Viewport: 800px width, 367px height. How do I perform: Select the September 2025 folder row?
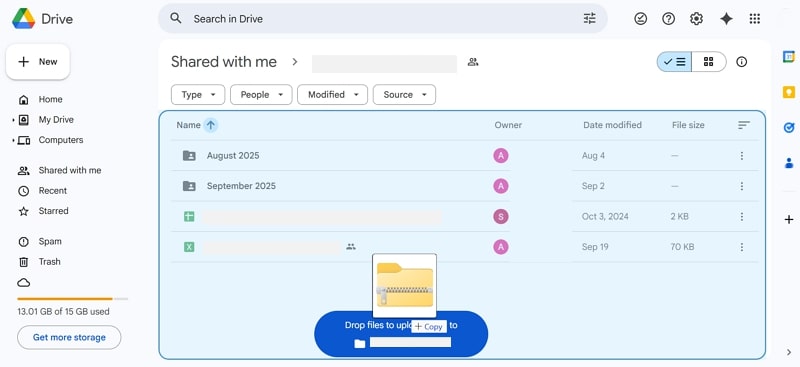[x=464, y=186]
